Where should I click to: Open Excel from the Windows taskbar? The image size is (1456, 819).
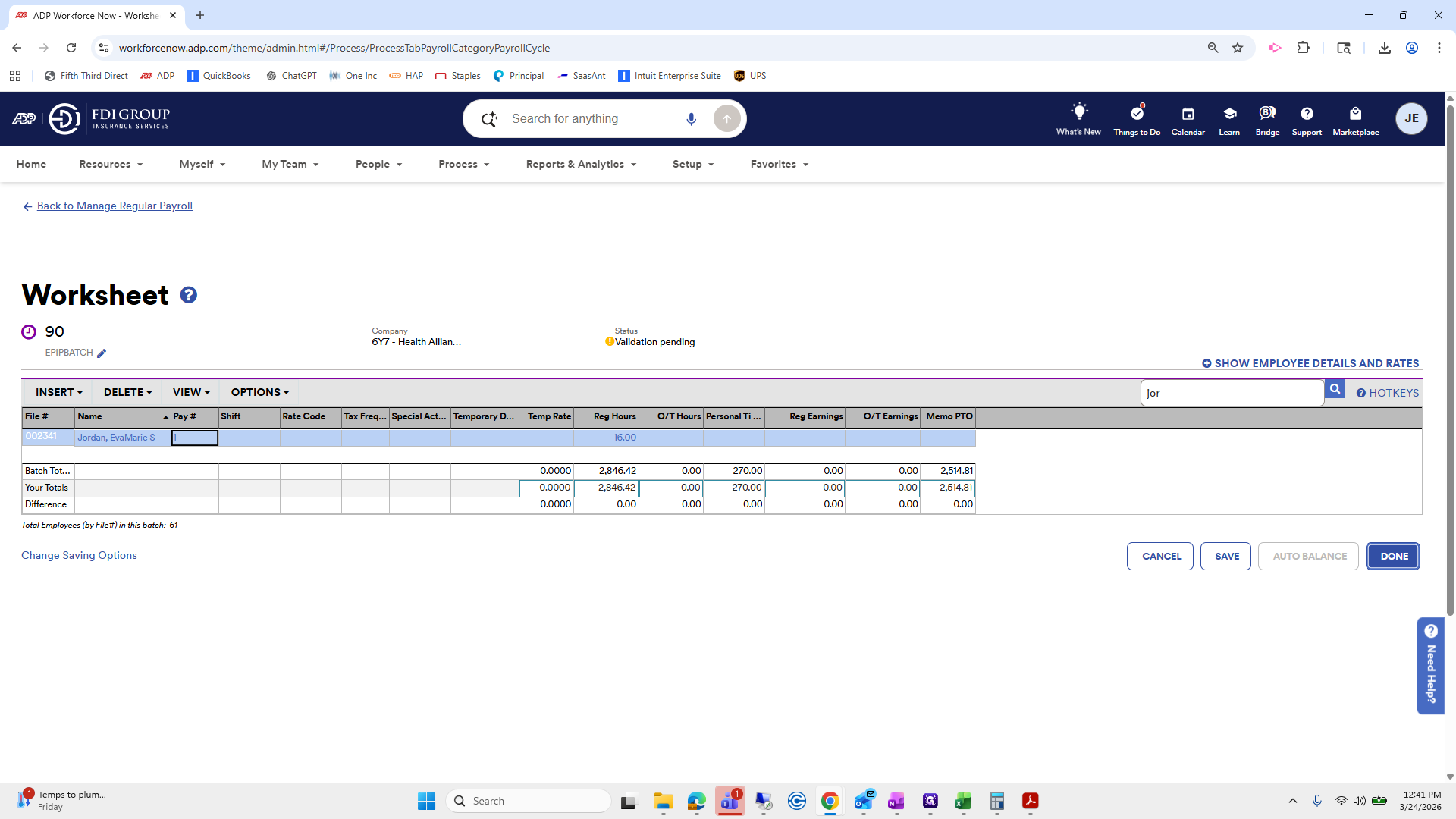click(x=963, y=801)
